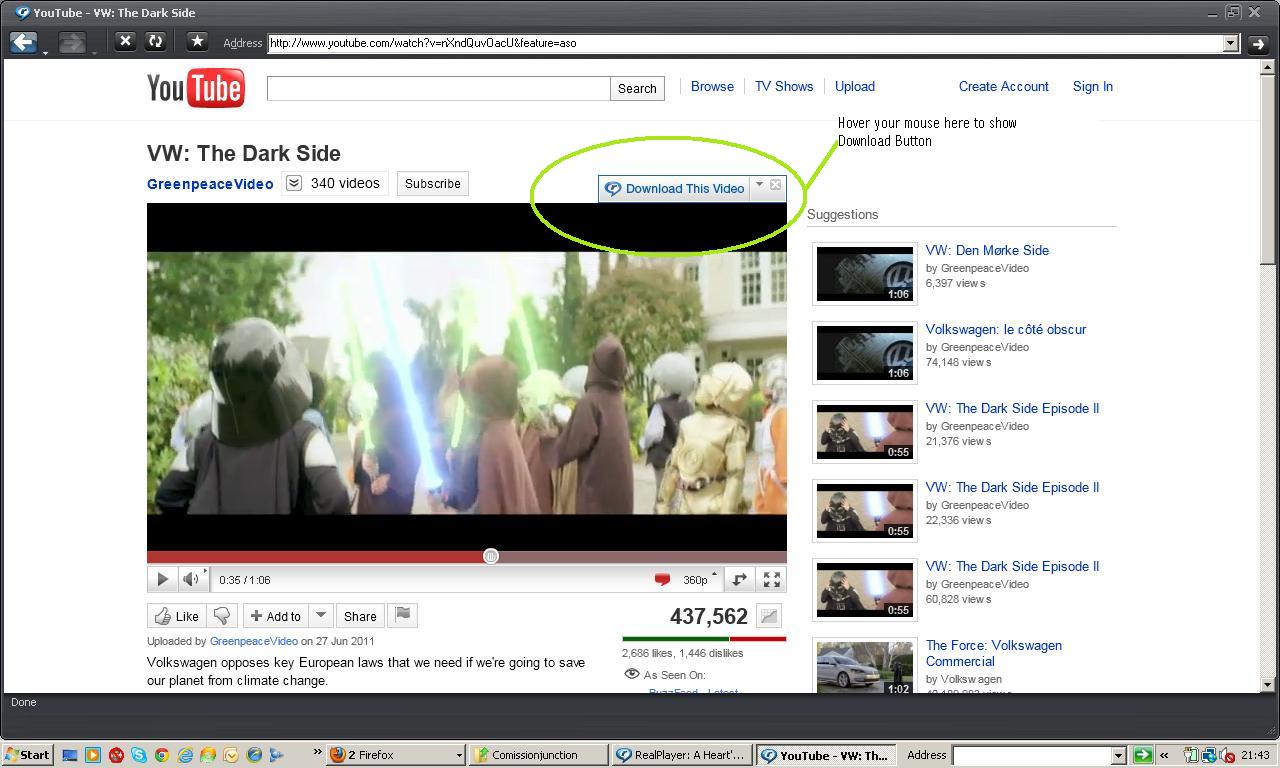
Task: Toggle Like on the video
Action: [176, 616]
